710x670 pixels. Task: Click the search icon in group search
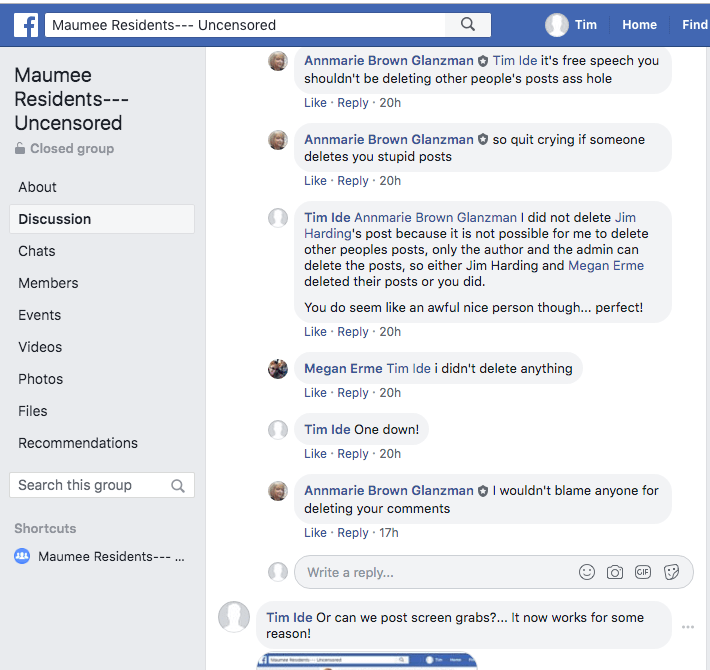point(178,486)
